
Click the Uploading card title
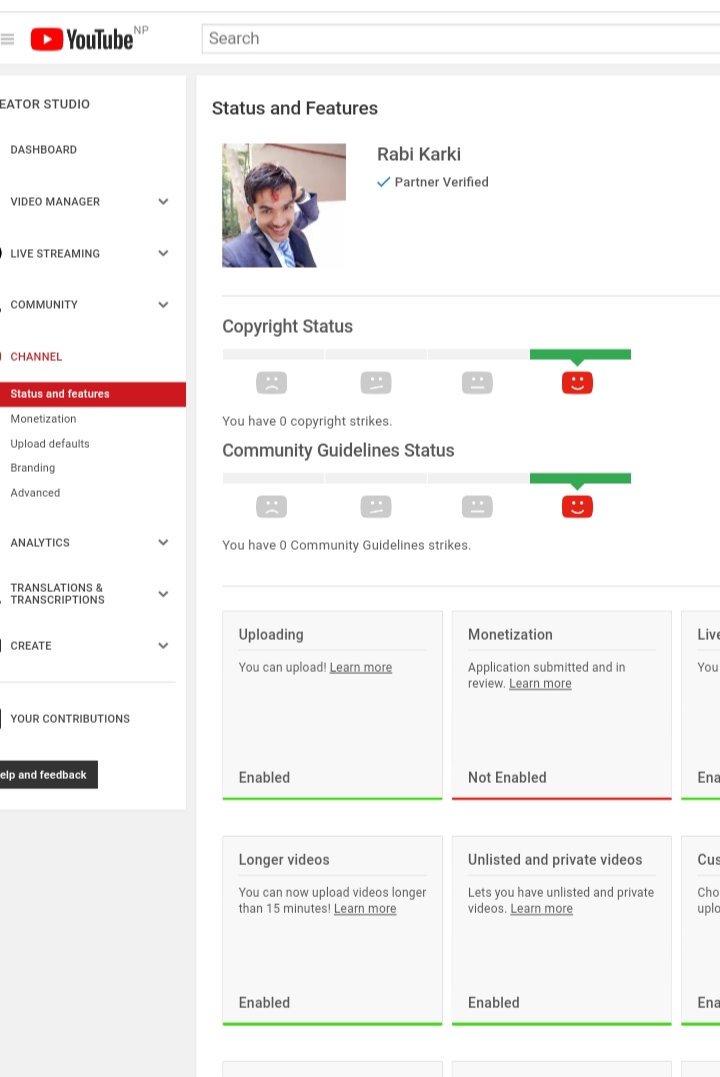point(271,635)
